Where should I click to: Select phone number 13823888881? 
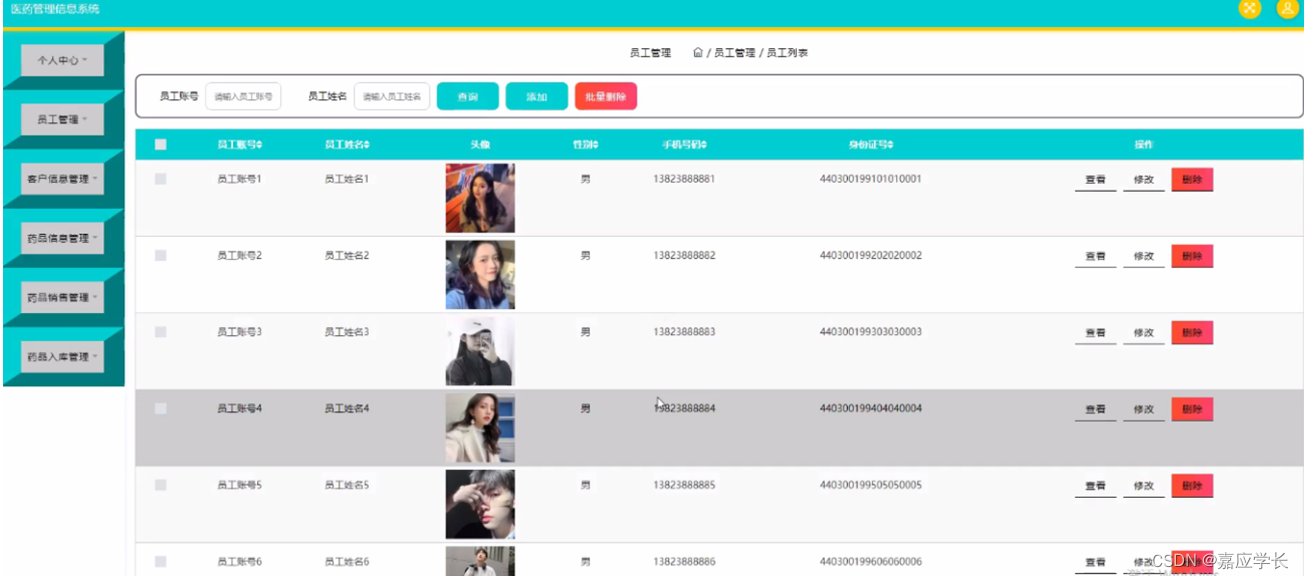click(x=685, y=179)
